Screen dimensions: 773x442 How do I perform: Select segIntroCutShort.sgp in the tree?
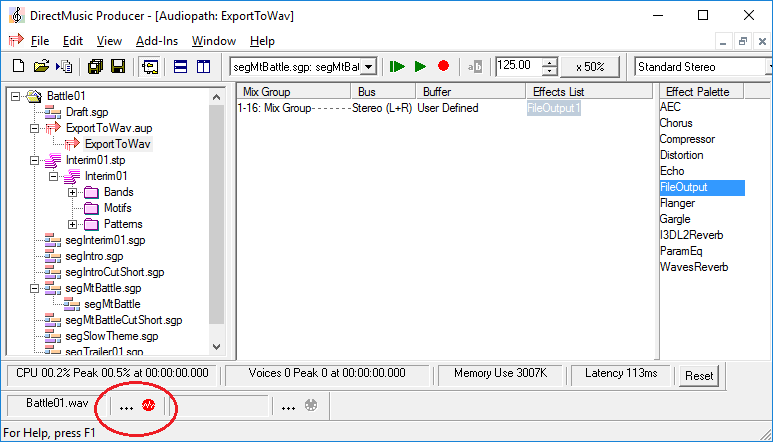[114, 272]
